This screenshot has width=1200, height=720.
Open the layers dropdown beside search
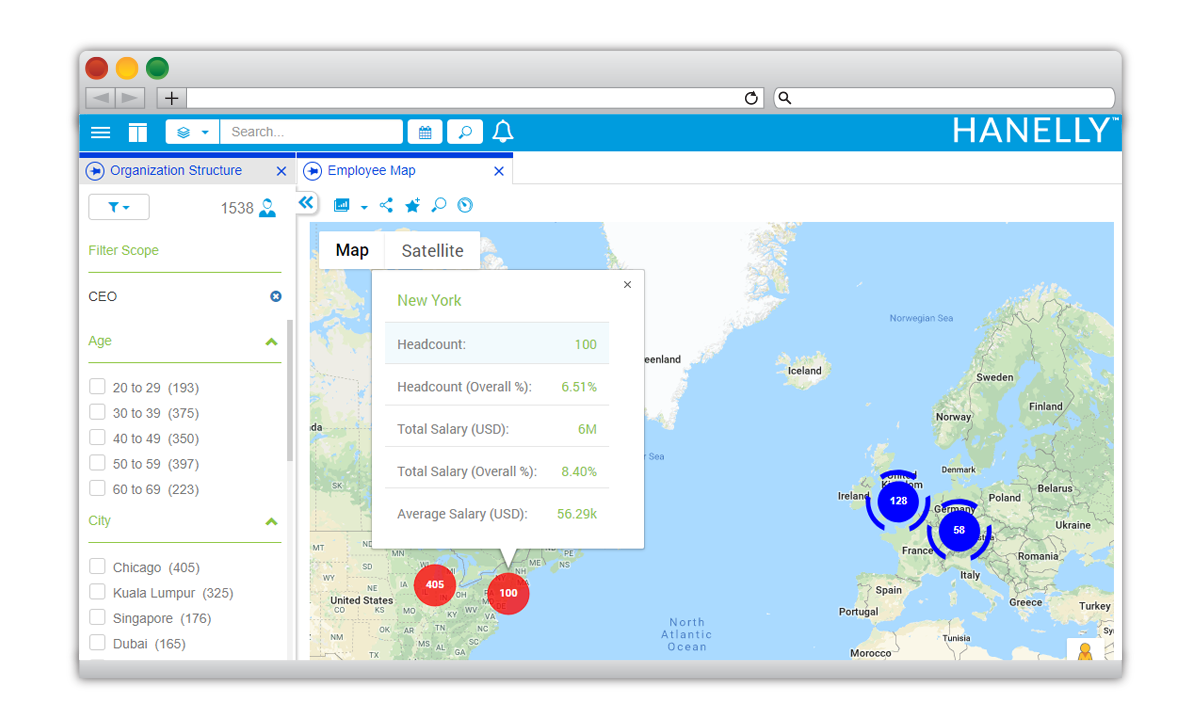[x=192, y=132]
